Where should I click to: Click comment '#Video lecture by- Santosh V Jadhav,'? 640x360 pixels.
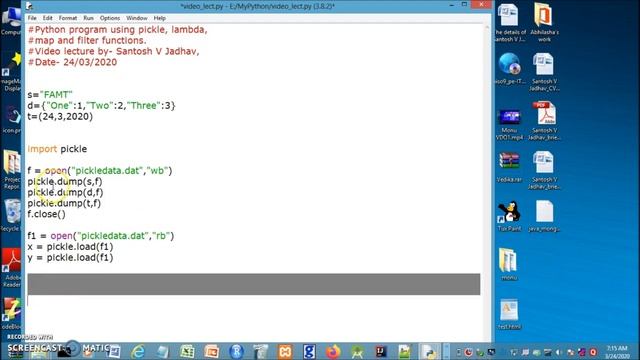coord(113,51)
